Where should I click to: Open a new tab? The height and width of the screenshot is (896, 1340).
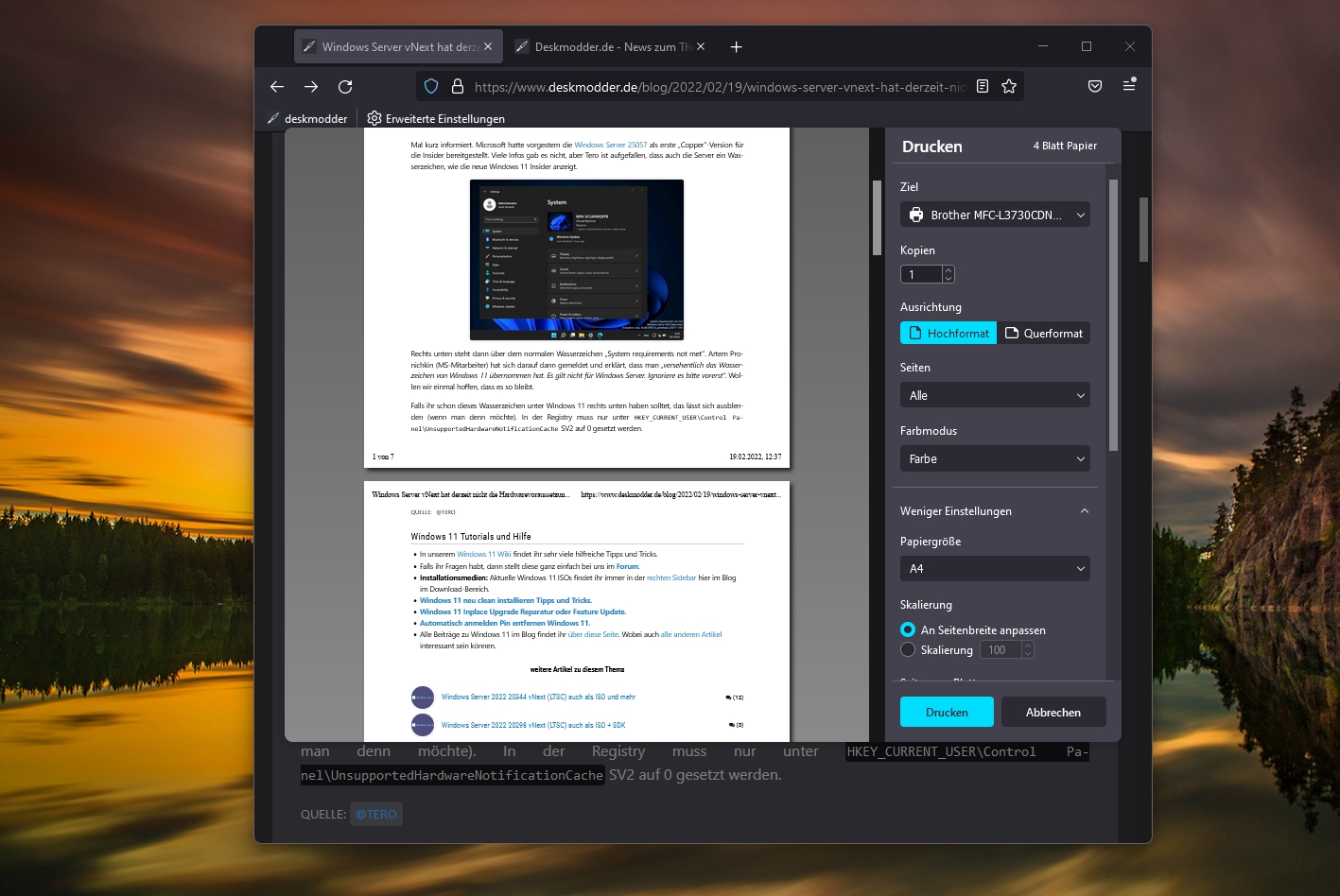(x=737, y=46)
